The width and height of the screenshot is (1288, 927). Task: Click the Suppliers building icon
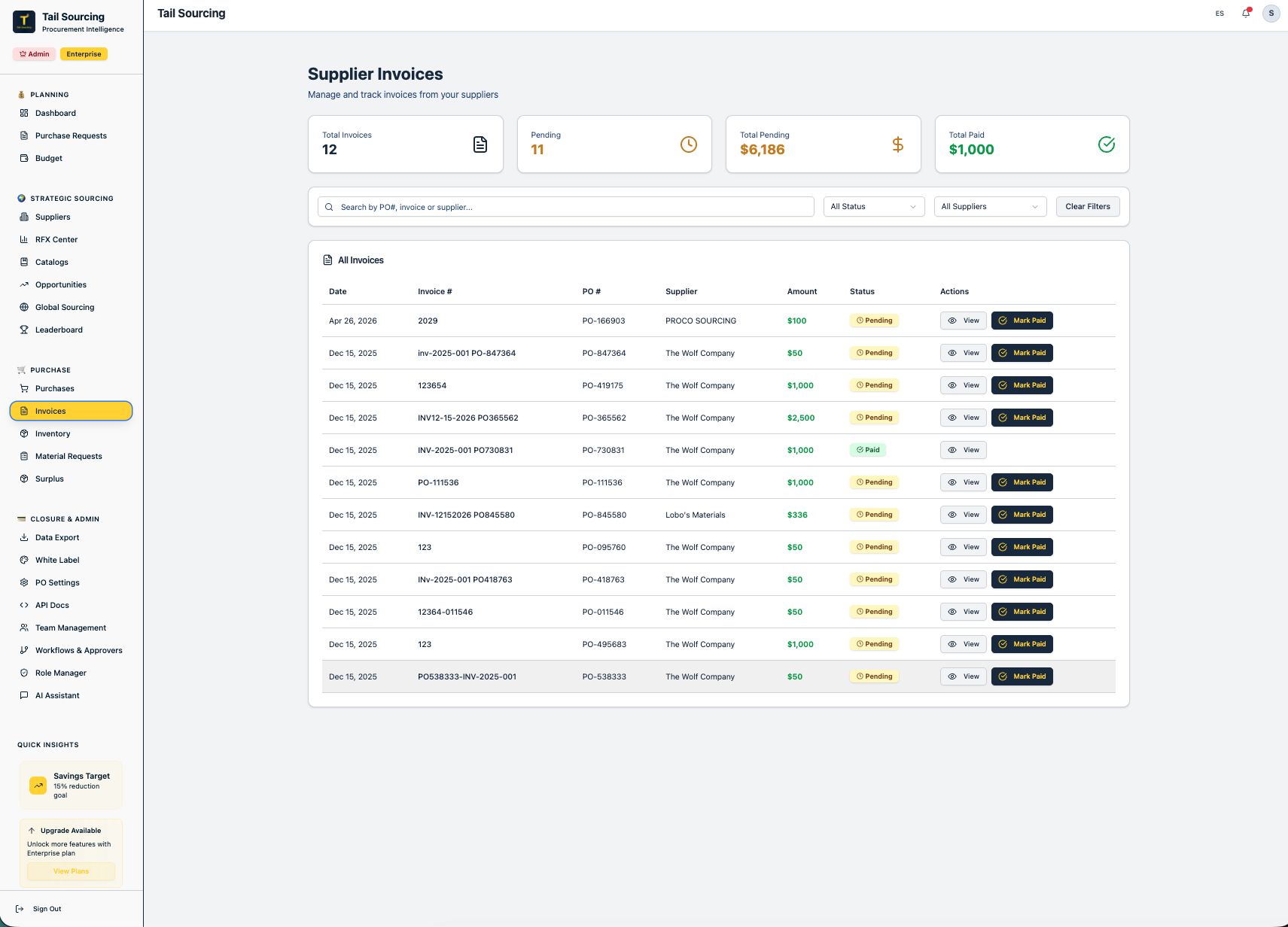pos(24,217)
